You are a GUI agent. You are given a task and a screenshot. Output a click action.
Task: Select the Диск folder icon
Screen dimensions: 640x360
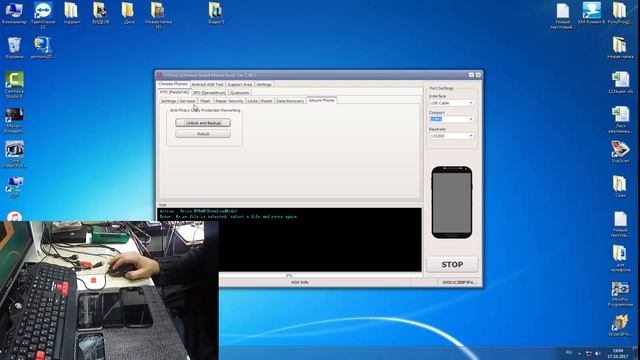point(129,13)
